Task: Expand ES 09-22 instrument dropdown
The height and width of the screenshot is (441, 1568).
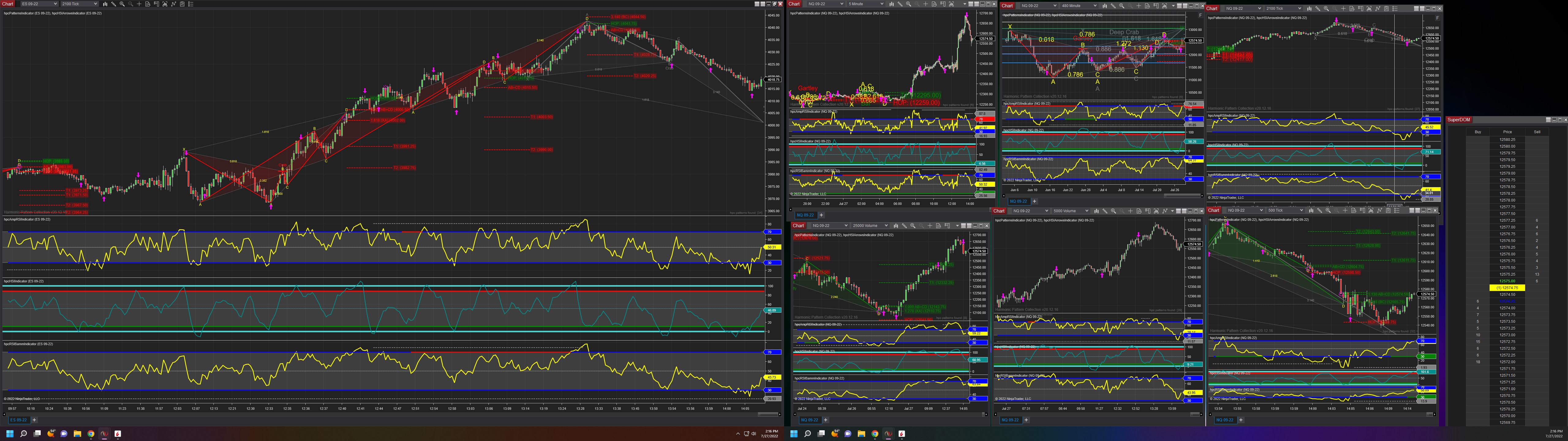Action: click(x=55, y=4)
